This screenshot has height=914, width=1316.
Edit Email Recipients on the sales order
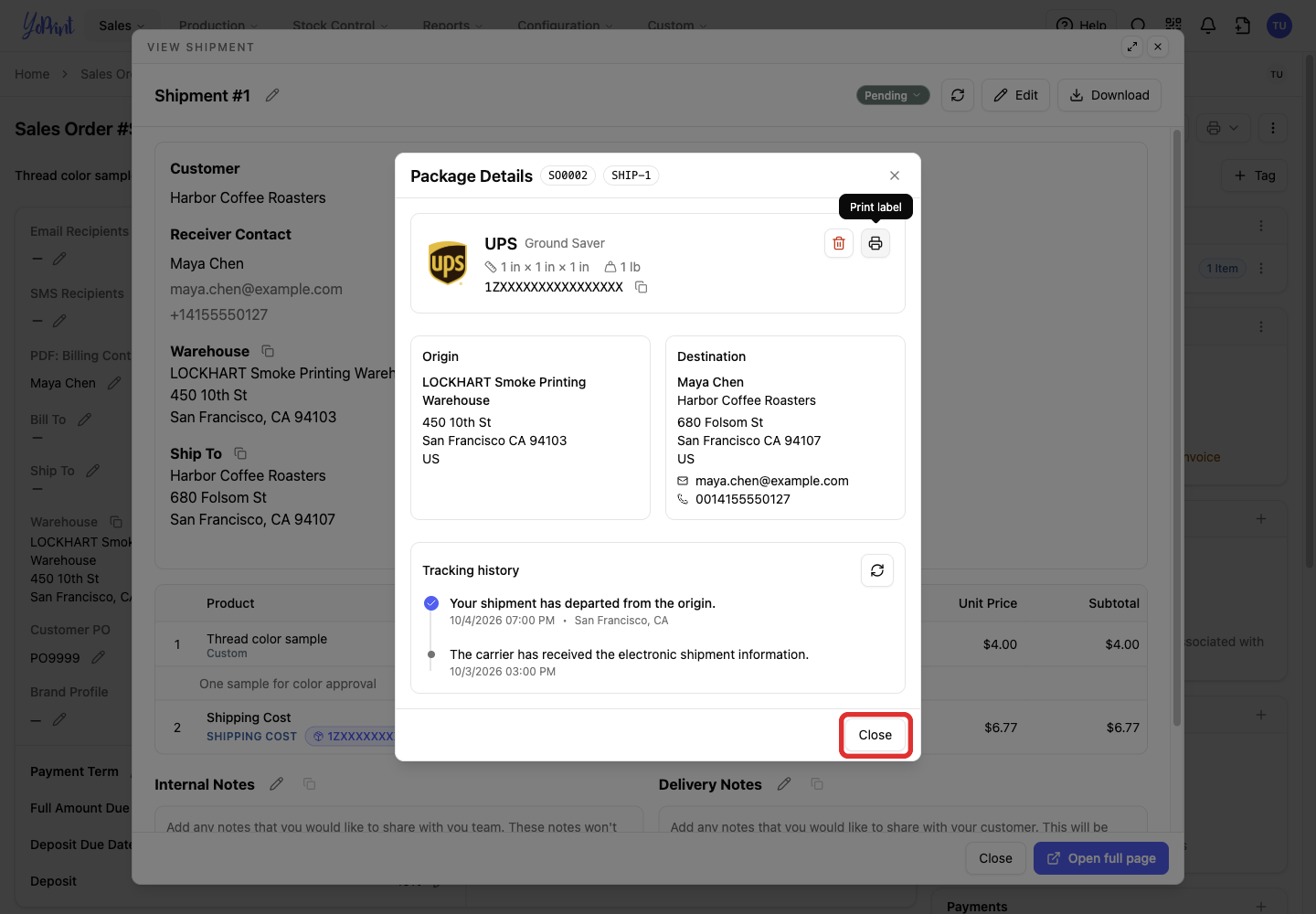pyautogui.click(x=59, y=259)
